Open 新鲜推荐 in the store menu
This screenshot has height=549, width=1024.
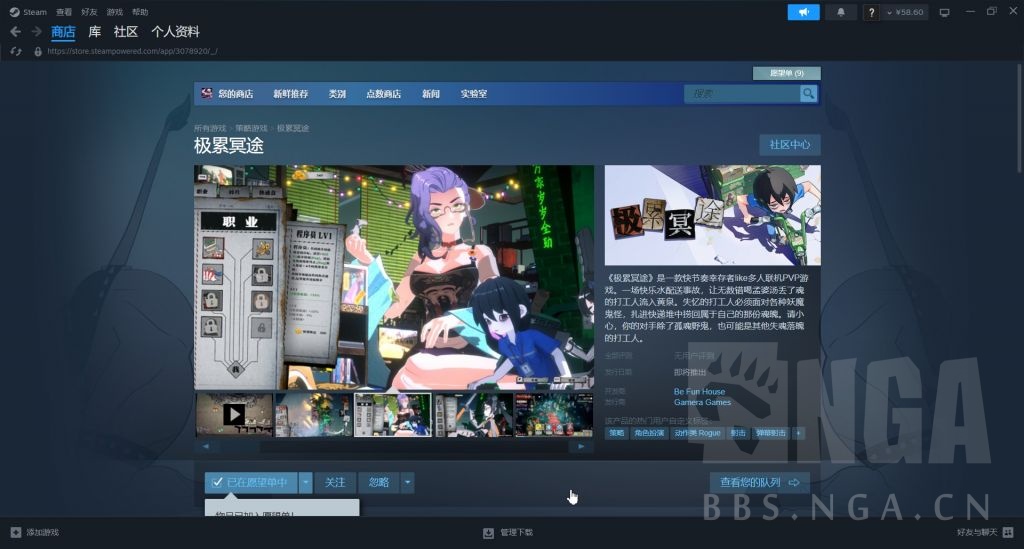[x=291, y=94]
